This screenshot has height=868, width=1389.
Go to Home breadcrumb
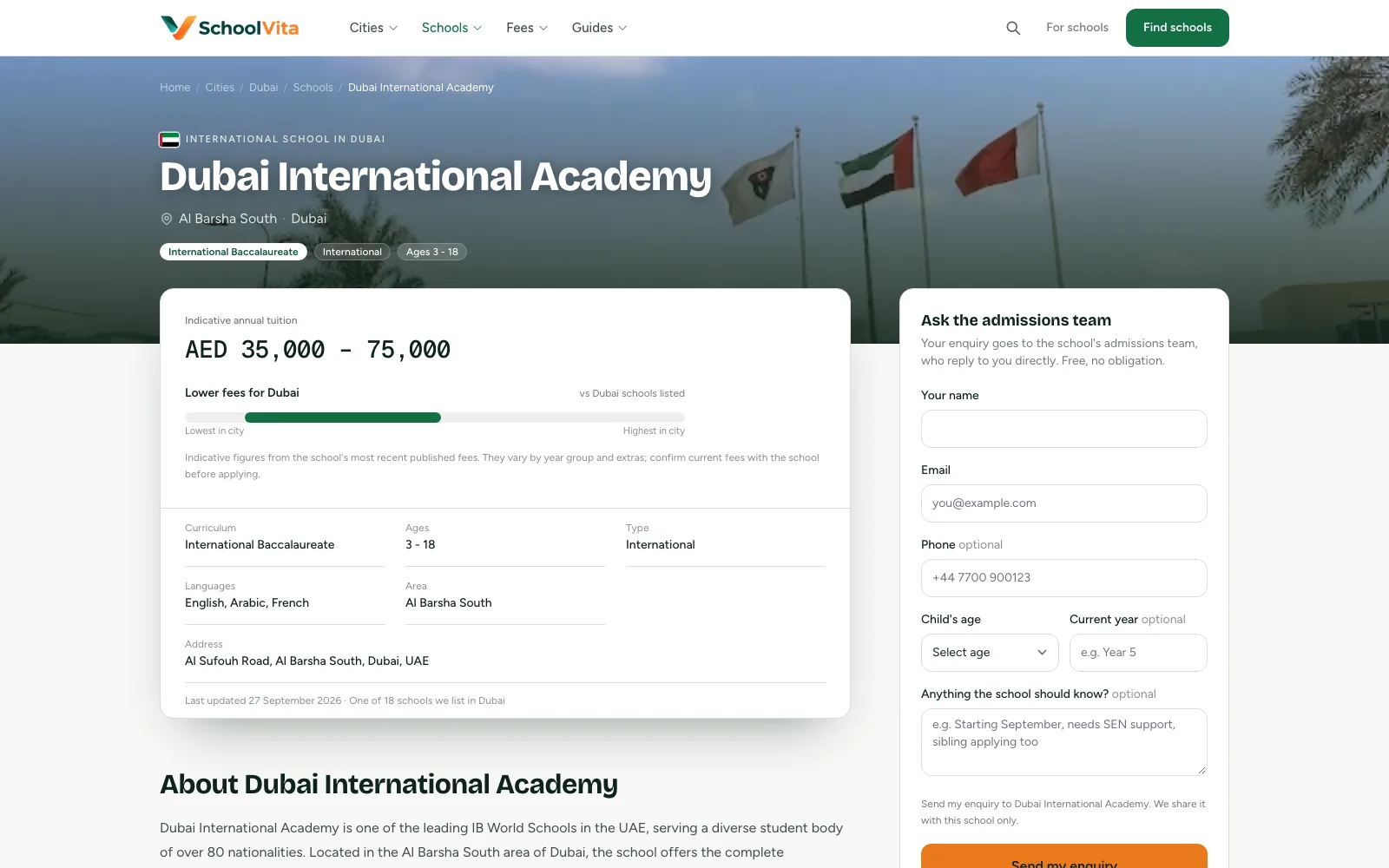(x=174, y=88)
